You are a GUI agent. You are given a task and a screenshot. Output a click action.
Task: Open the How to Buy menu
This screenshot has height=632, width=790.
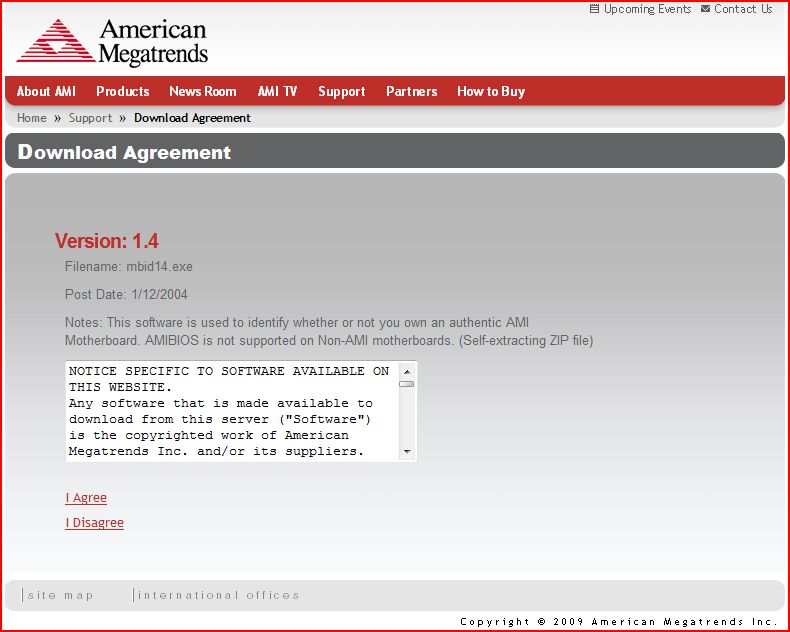491,92
